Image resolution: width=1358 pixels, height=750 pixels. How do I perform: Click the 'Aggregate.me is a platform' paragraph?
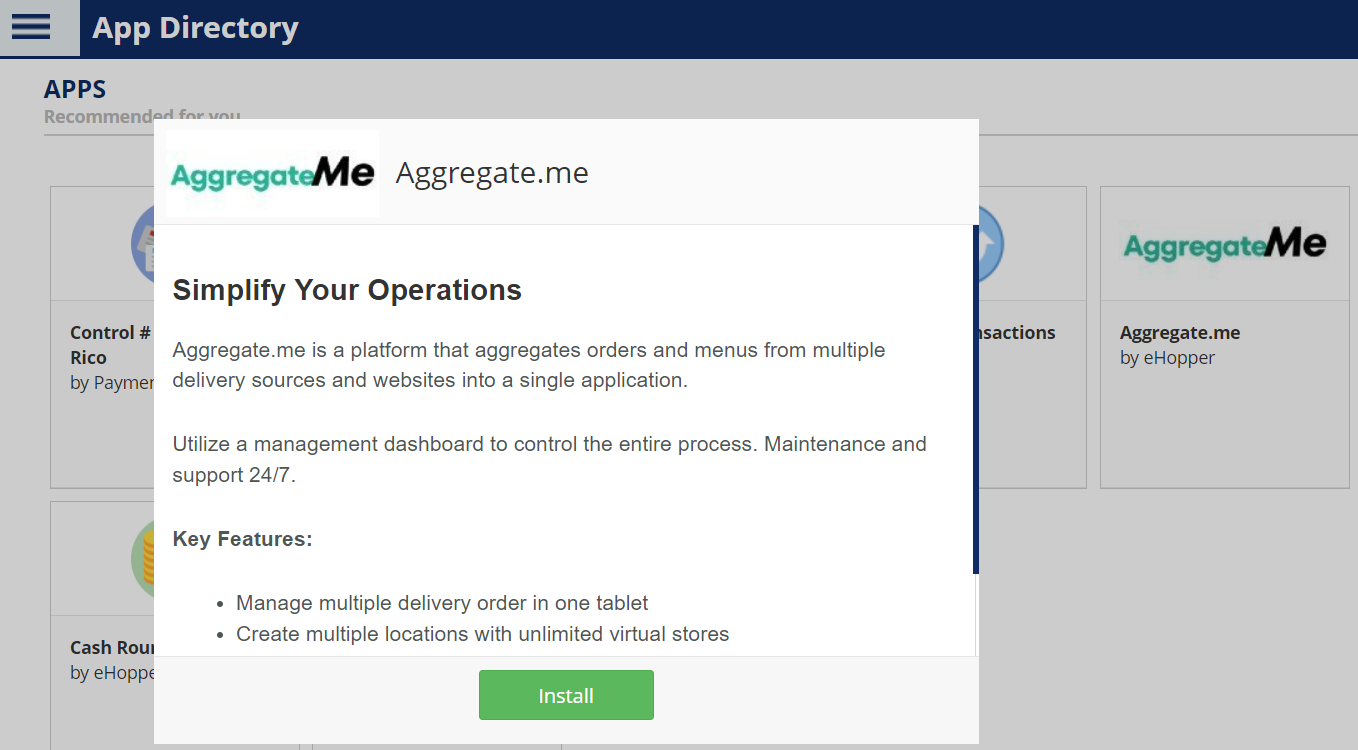coord(529,365)
